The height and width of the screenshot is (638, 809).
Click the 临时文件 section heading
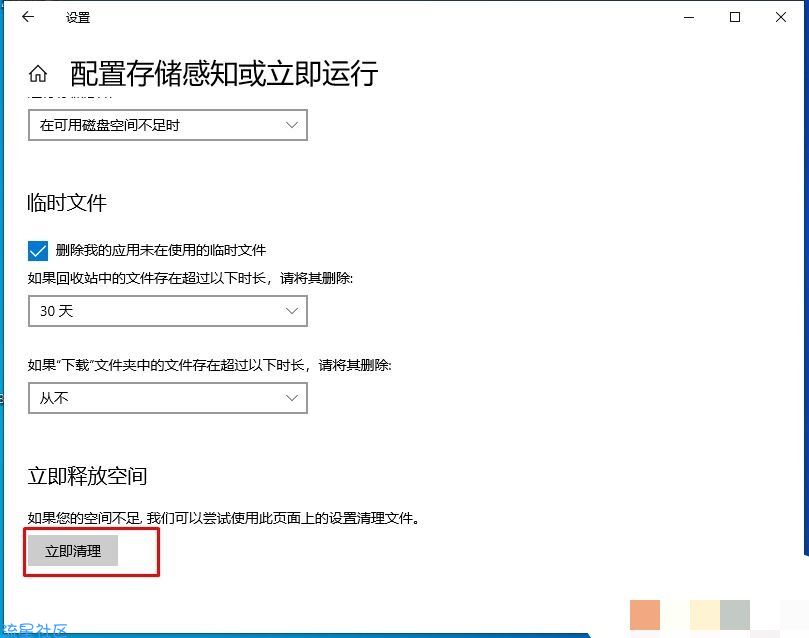(x=67, y=203)
